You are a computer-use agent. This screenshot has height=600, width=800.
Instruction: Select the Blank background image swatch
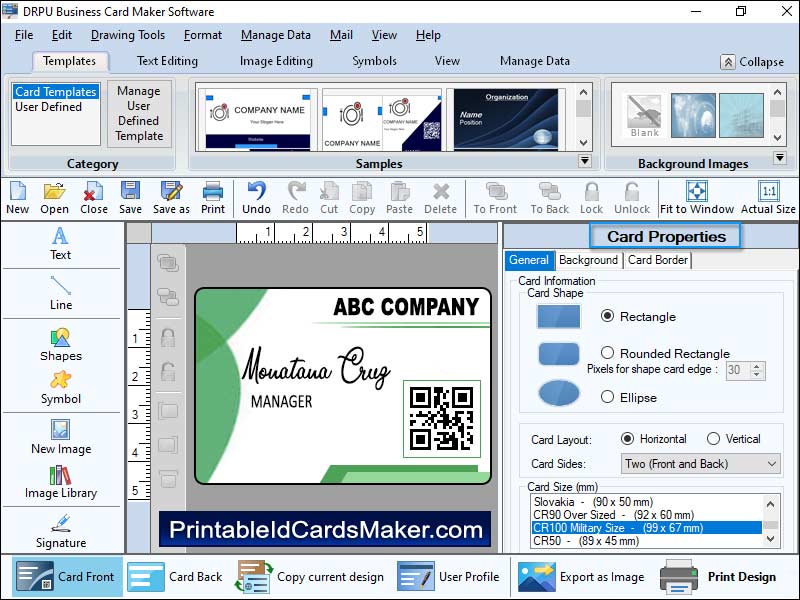[644, 117]
